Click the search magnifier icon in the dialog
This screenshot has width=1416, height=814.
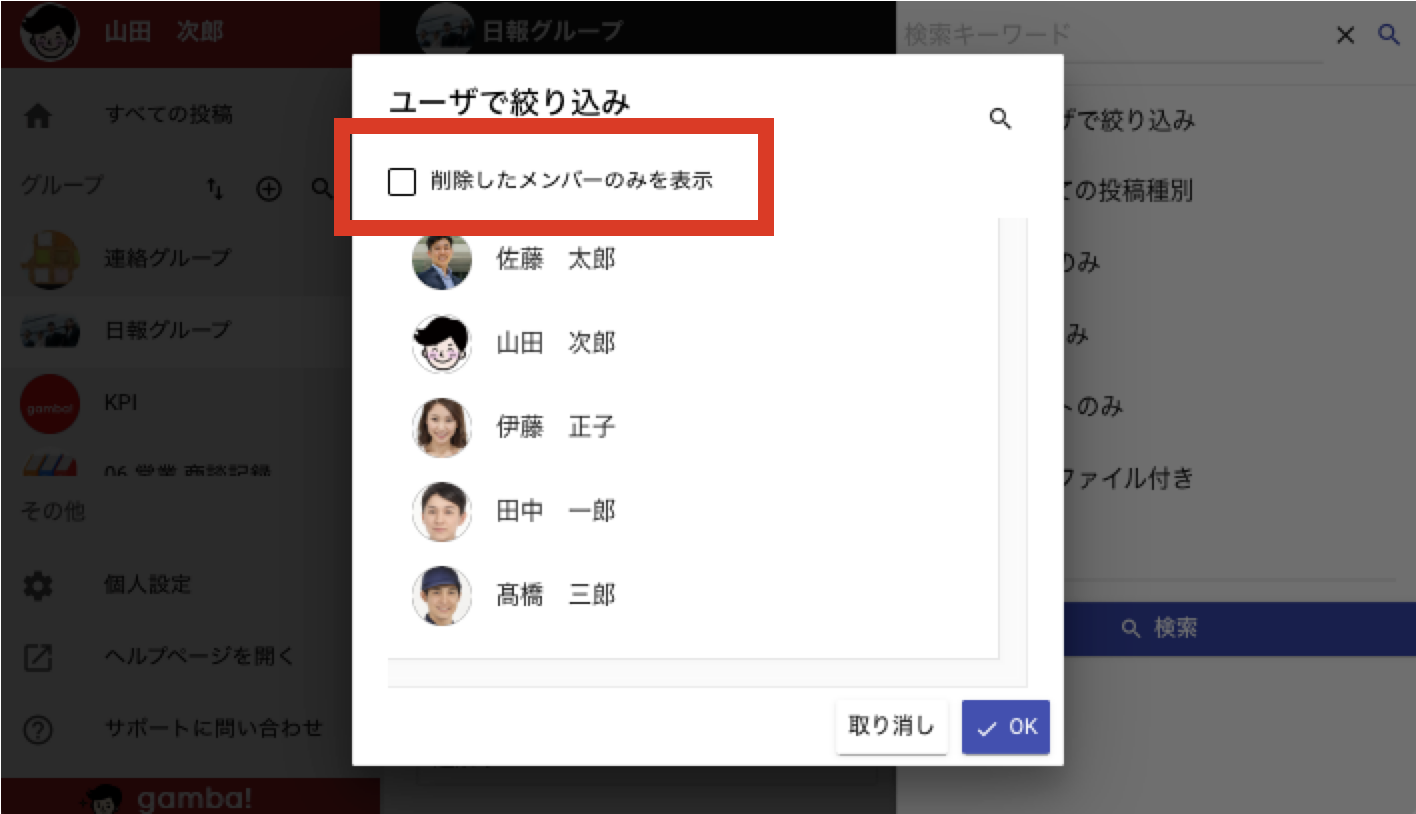click(x=1000, y=119)
